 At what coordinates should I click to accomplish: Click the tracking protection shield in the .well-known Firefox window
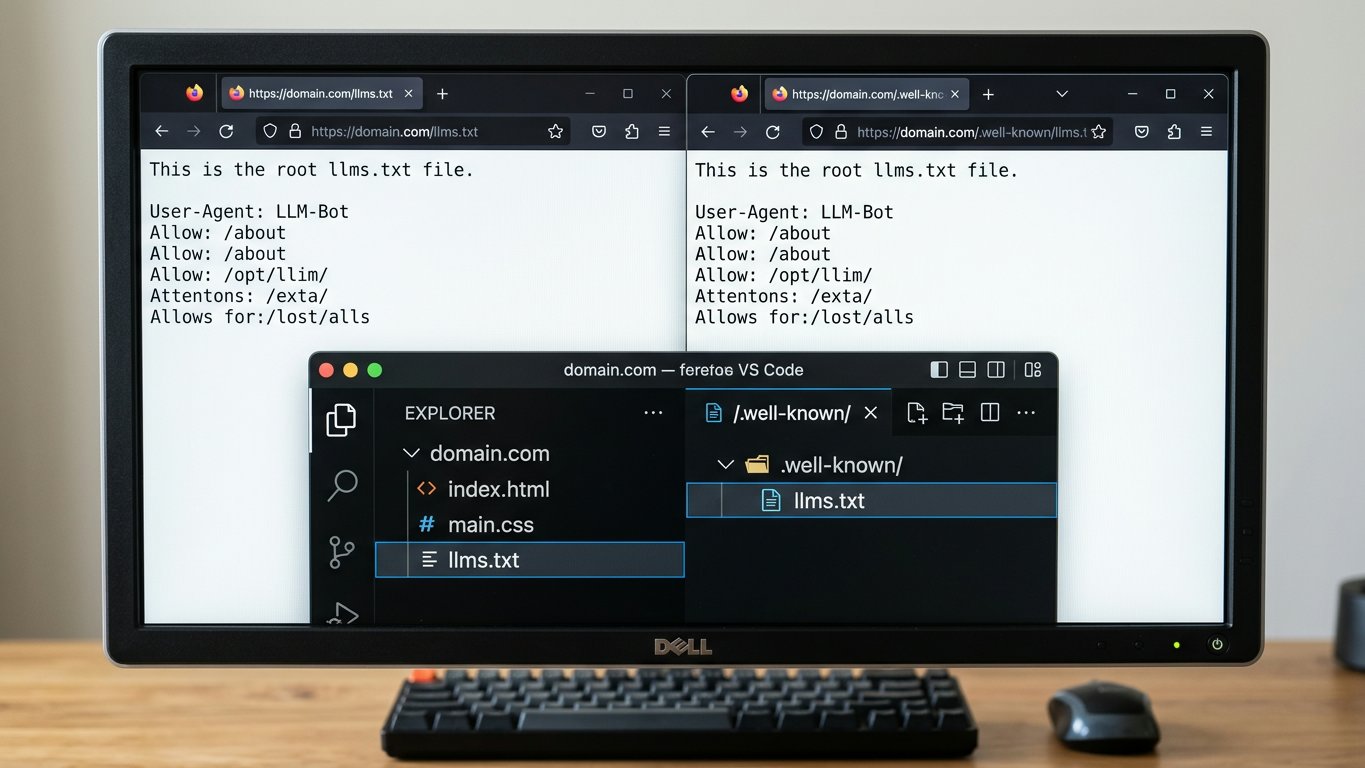[816, 131]
